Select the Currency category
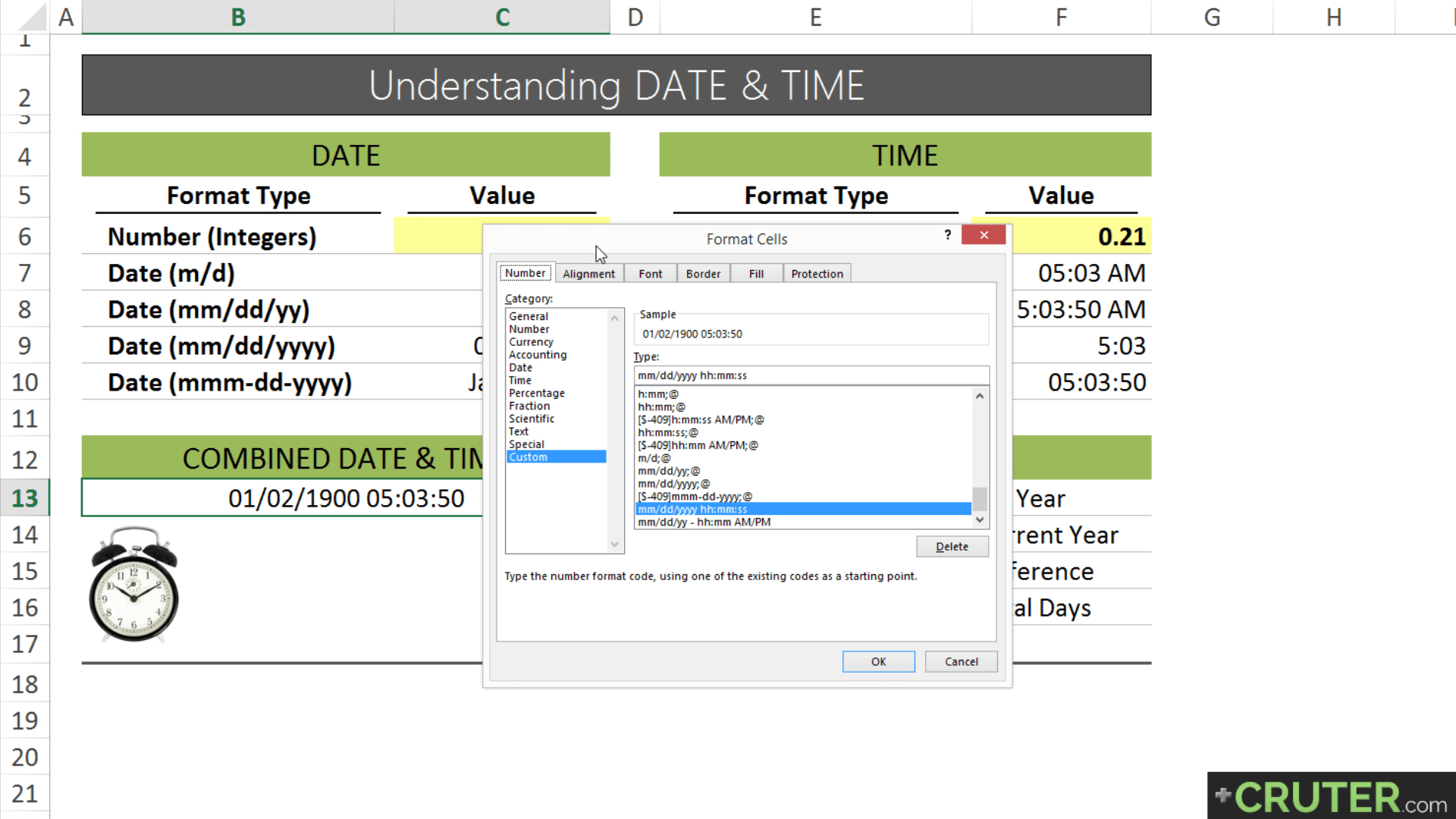 (531, 341)
